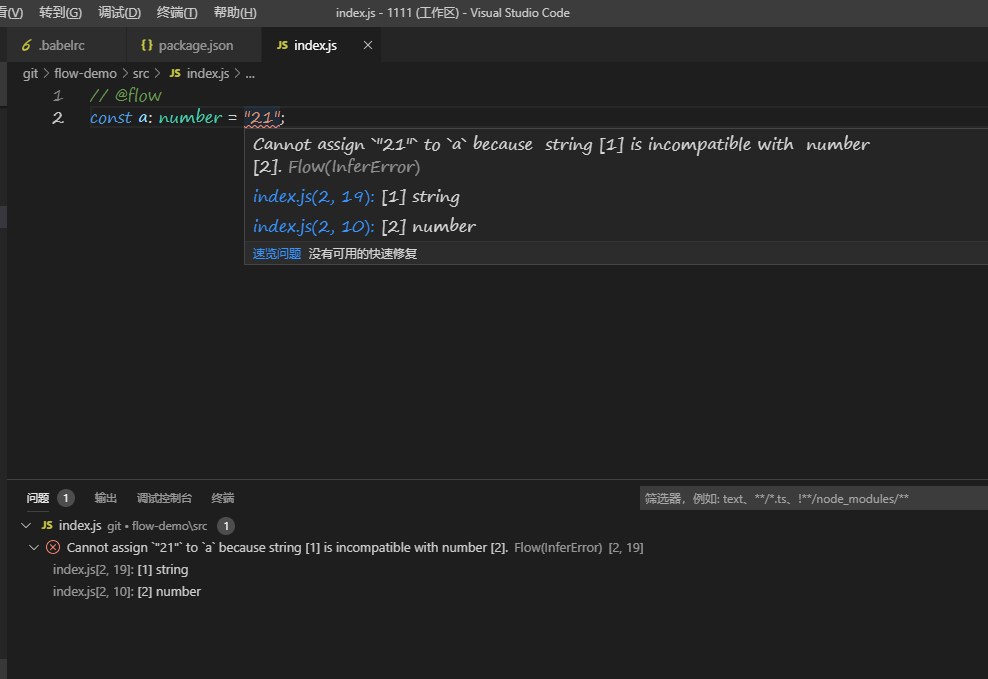Click the 速览问题 link in hover popup
The width and height of the screenshot is (988, 679).
(x=277, y=254)
